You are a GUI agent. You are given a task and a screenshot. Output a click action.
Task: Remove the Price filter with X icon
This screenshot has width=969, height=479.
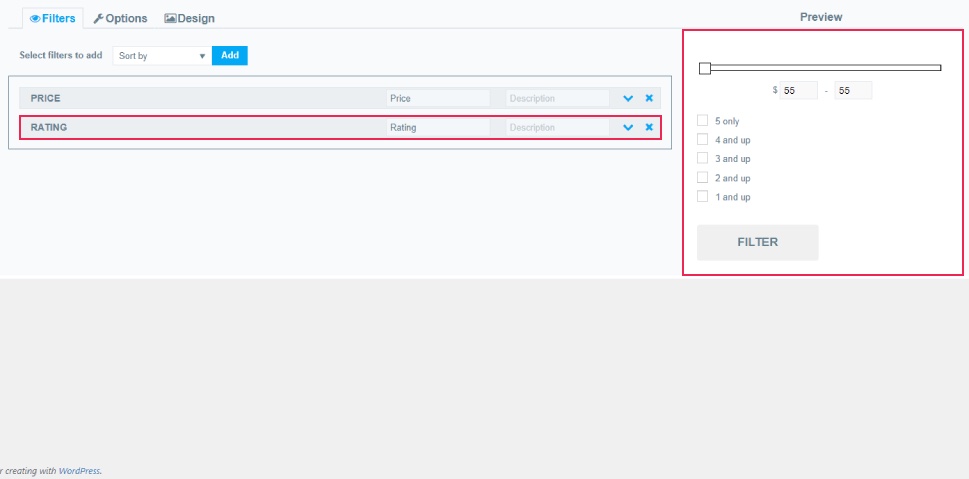tap(649, 98)
